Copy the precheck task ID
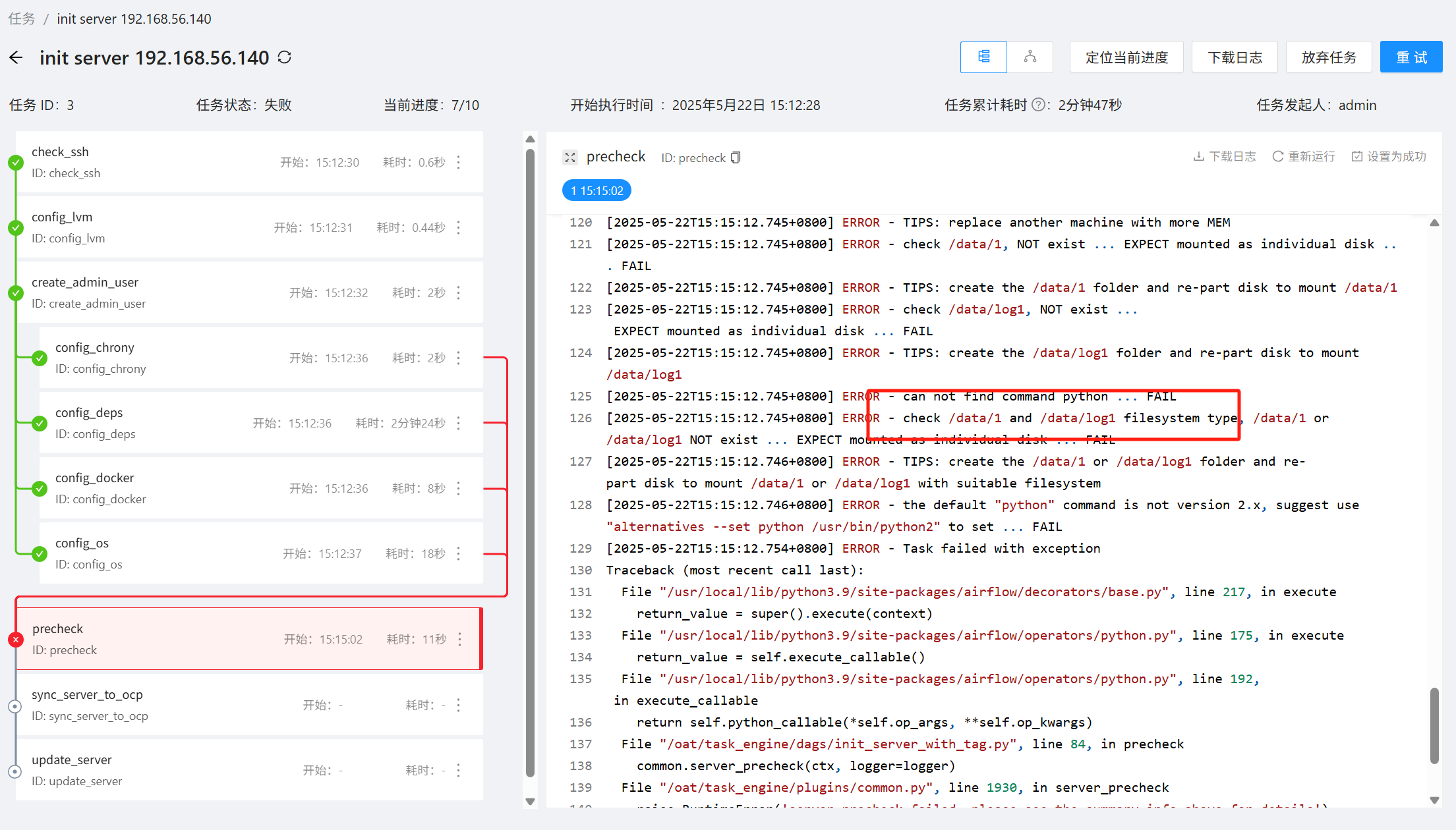Screen dimensions: 1456x830 735,157
